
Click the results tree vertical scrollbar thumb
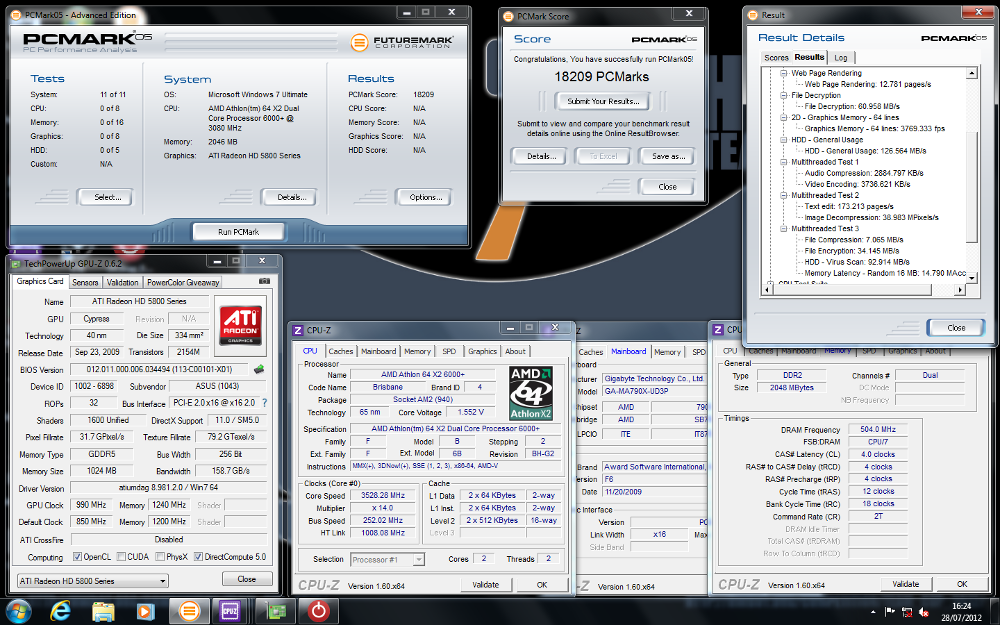(x=971, y=187)
